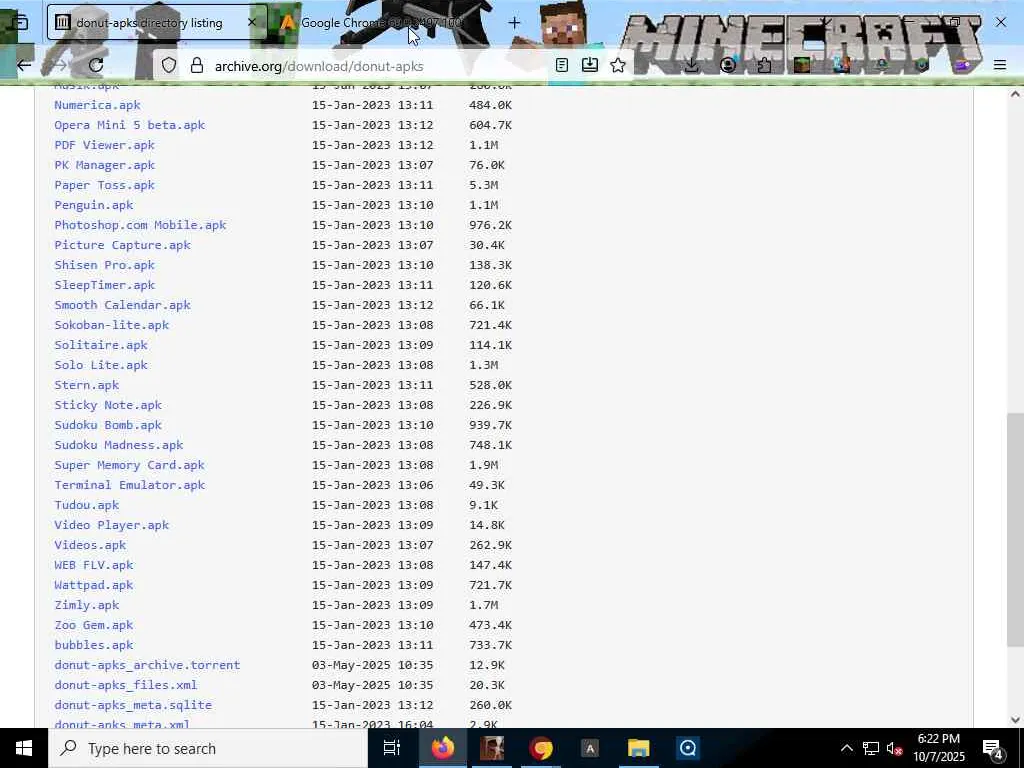The image size is (1024, 768).
Task: Click donut-apks_meta.sqlite link
Action: (x=133, y=705)
